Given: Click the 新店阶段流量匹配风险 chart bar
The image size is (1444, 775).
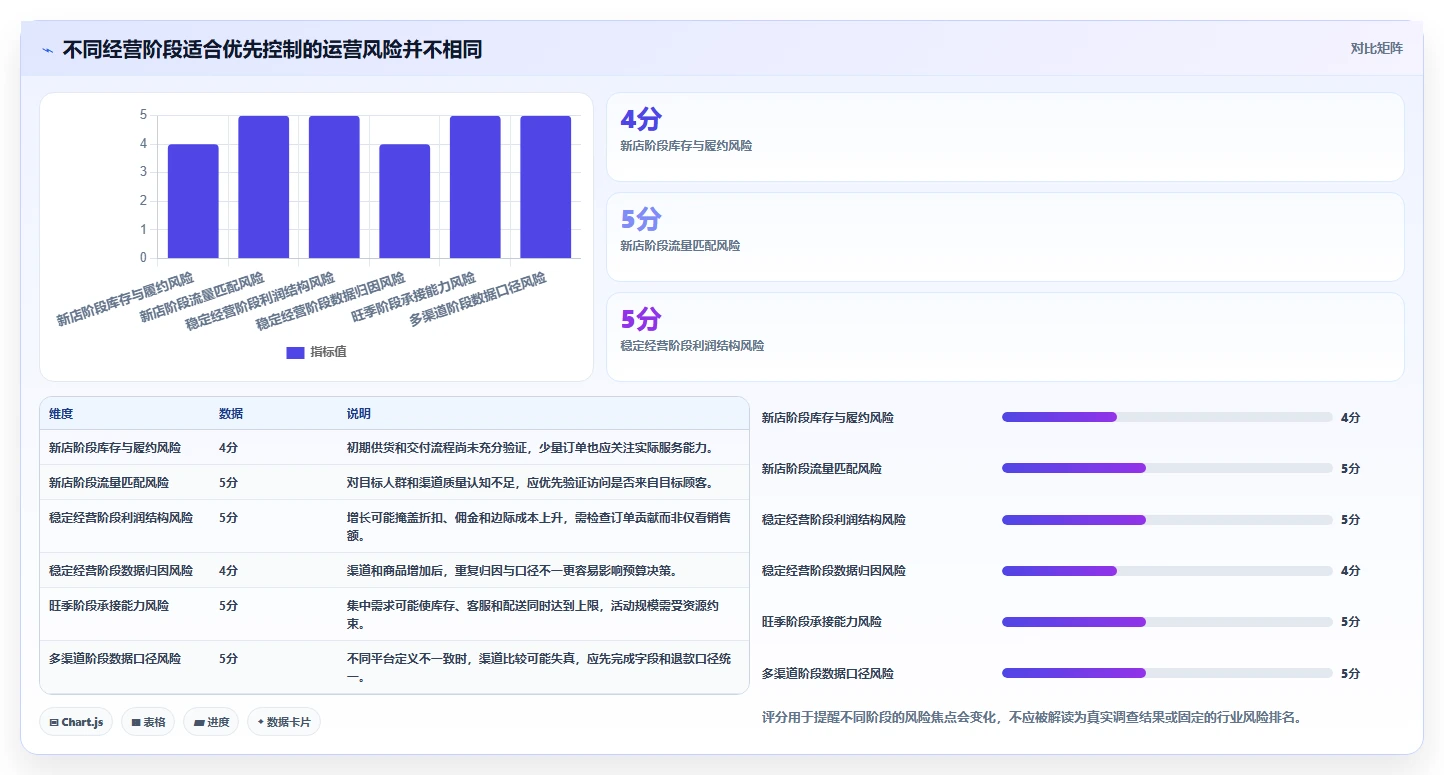Looking at the screenshot, I should 264,187.
